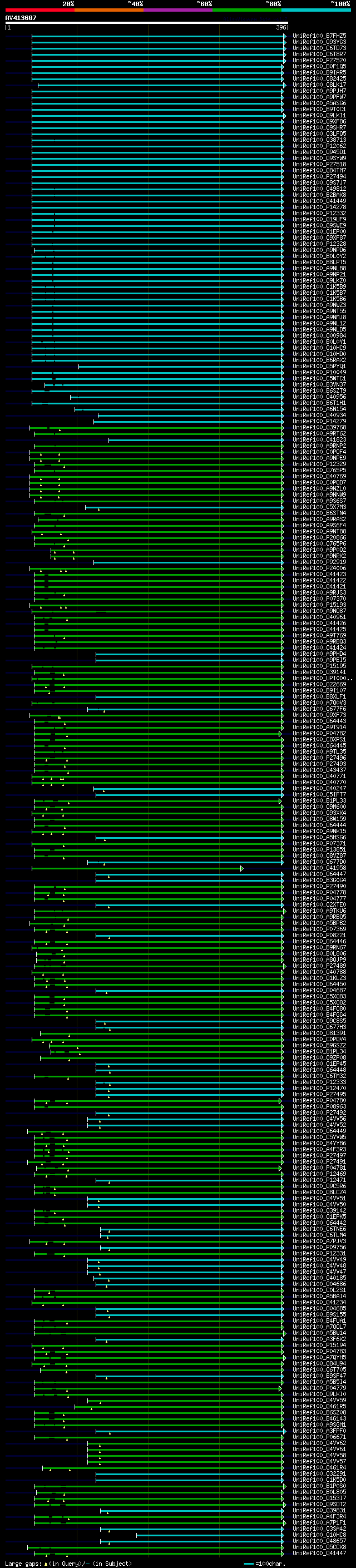
Task: Click the 396 query length label
Action: click(280, 27)
